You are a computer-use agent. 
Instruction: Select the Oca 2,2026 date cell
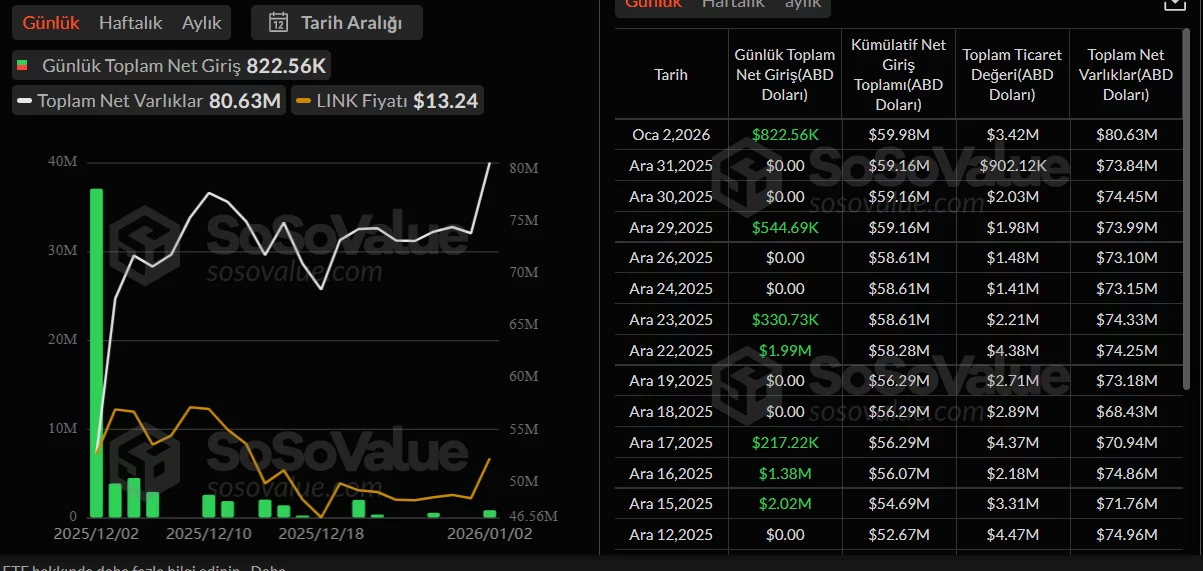(x=671, y=135)
